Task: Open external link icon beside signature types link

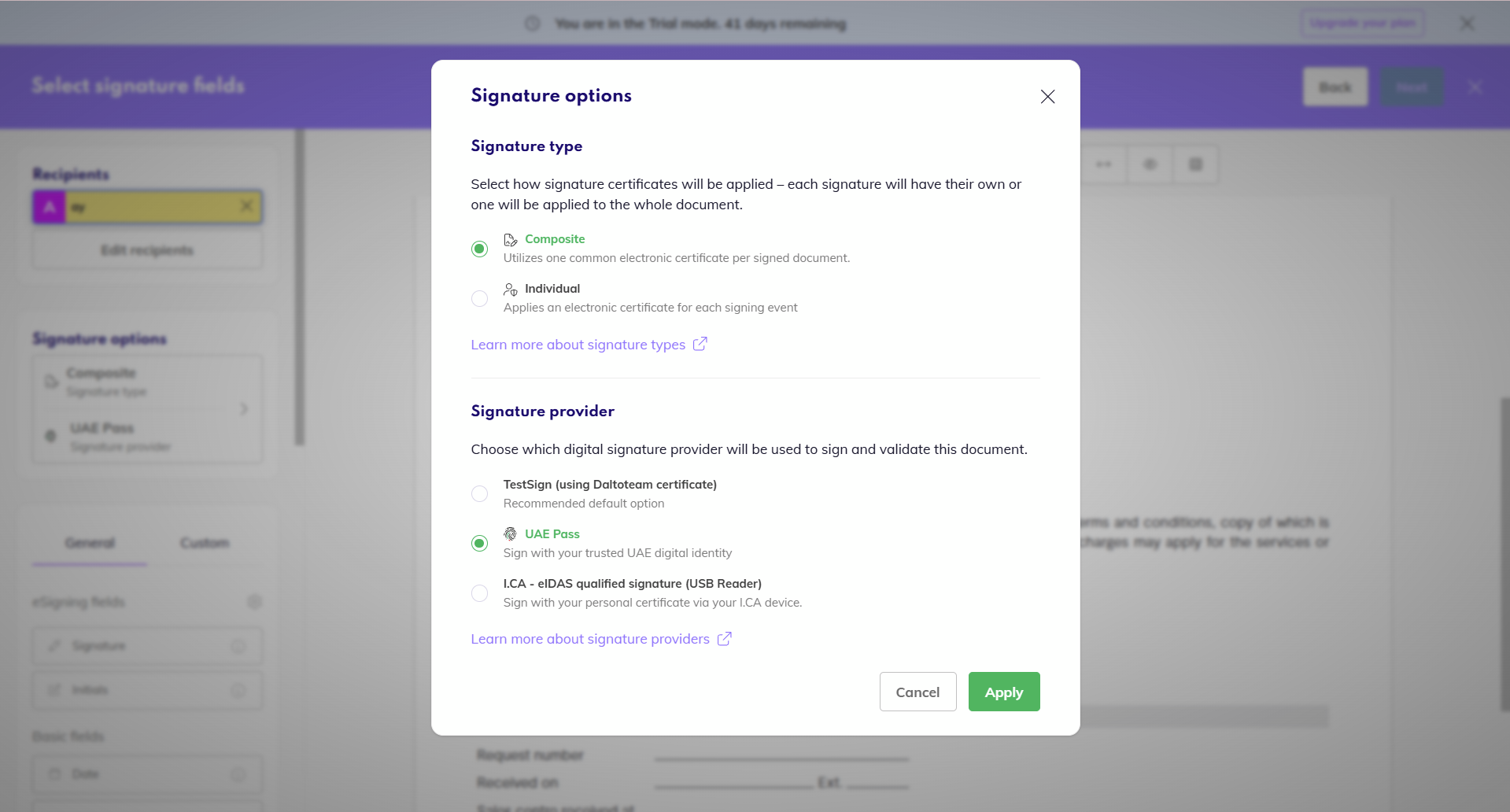Action: tap(700, 344)
